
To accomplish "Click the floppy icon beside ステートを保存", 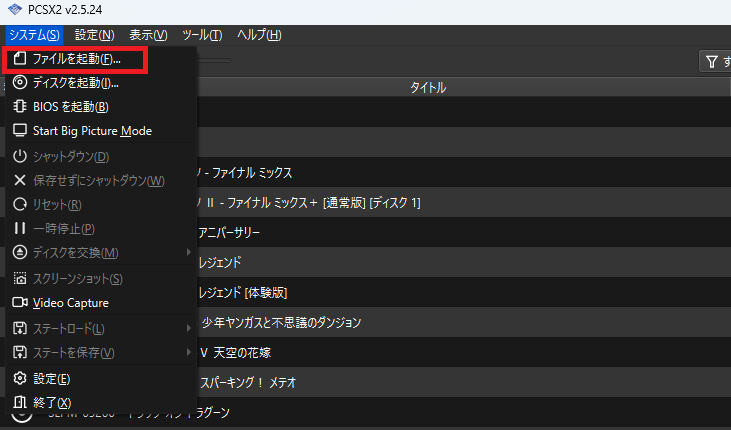I will [20, 352].
